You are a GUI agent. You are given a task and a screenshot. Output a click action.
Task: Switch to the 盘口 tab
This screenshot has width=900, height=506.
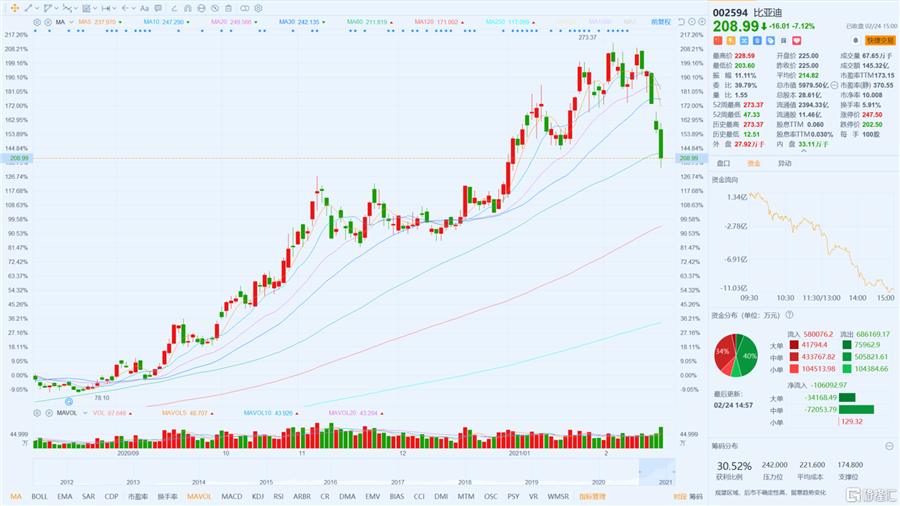[x=724, y=164]
